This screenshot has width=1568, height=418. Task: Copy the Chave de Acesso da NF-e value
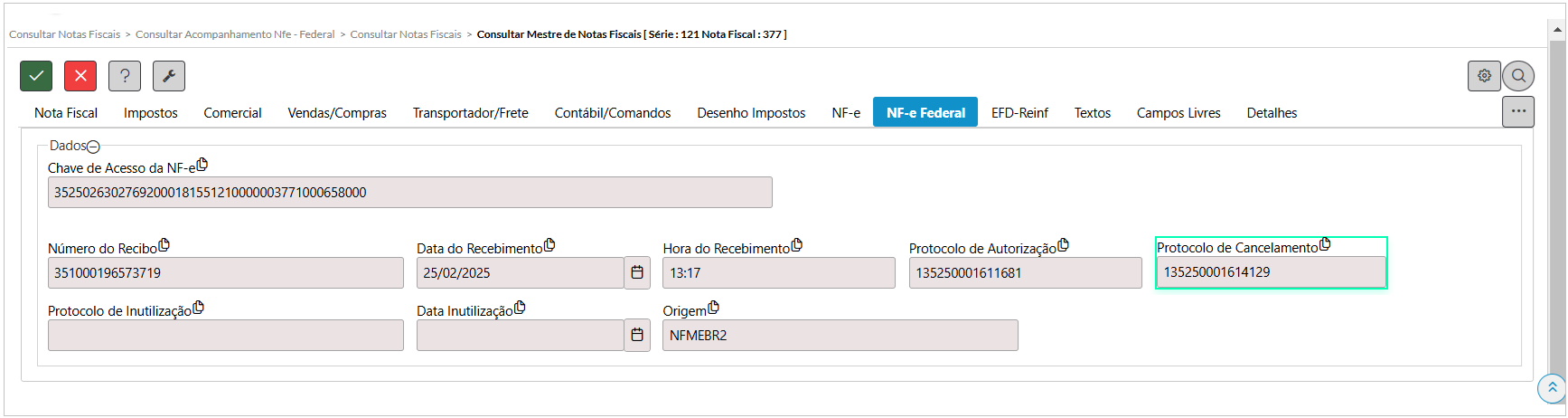pos(202,165)
